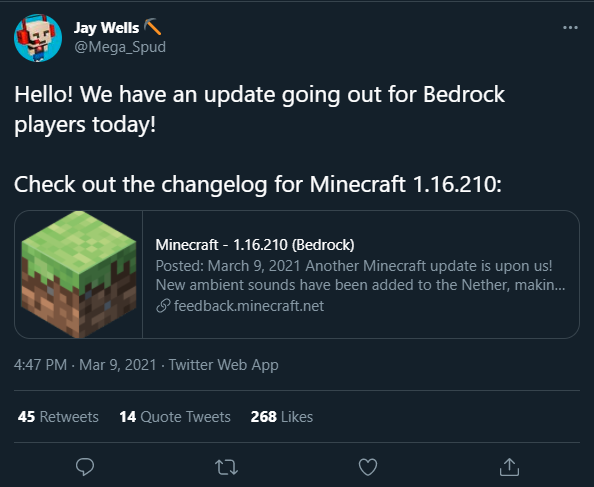
Task: Click the reply speech bubble icon
Action: tap(85, 467)
